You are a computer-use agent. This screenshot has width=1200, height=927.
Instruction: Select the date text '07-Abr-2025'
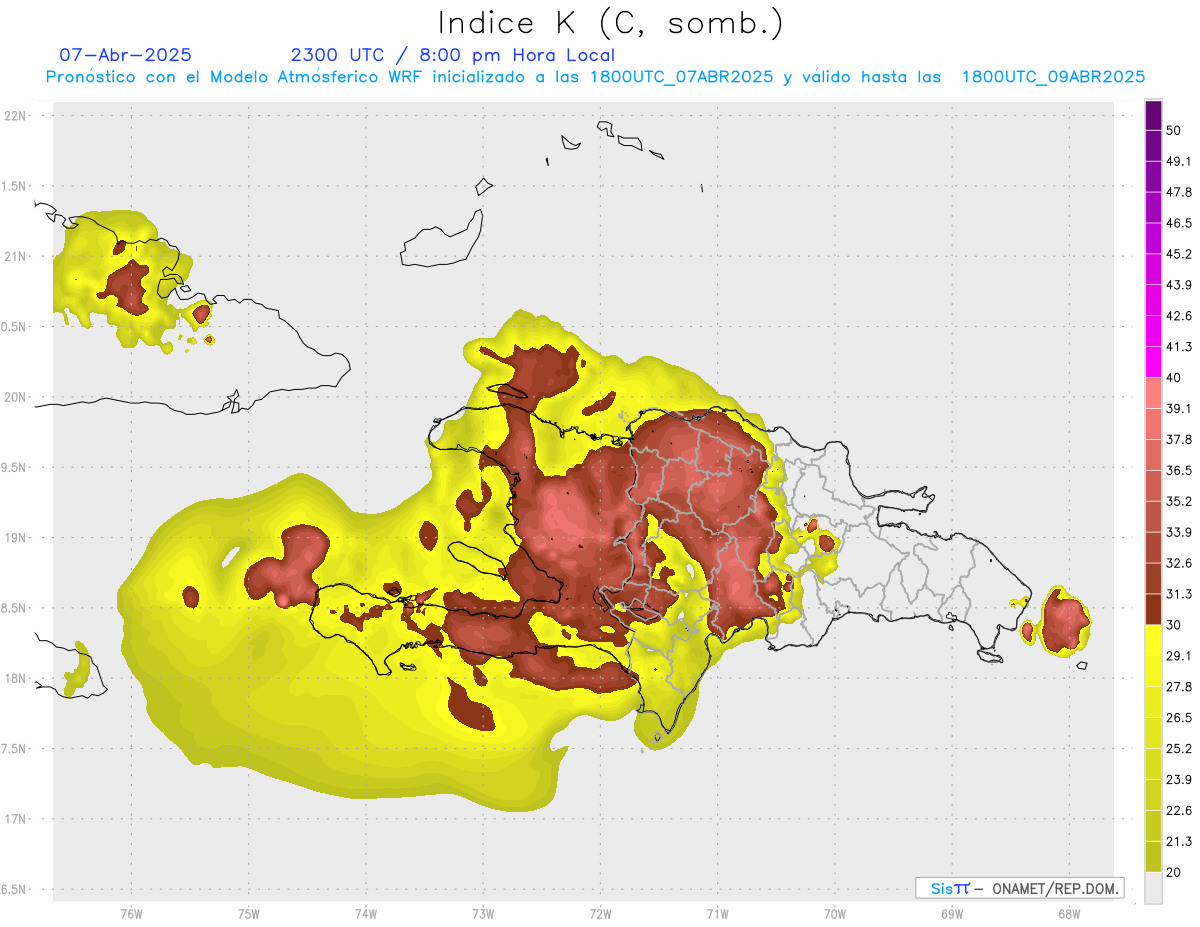(126, 55)
